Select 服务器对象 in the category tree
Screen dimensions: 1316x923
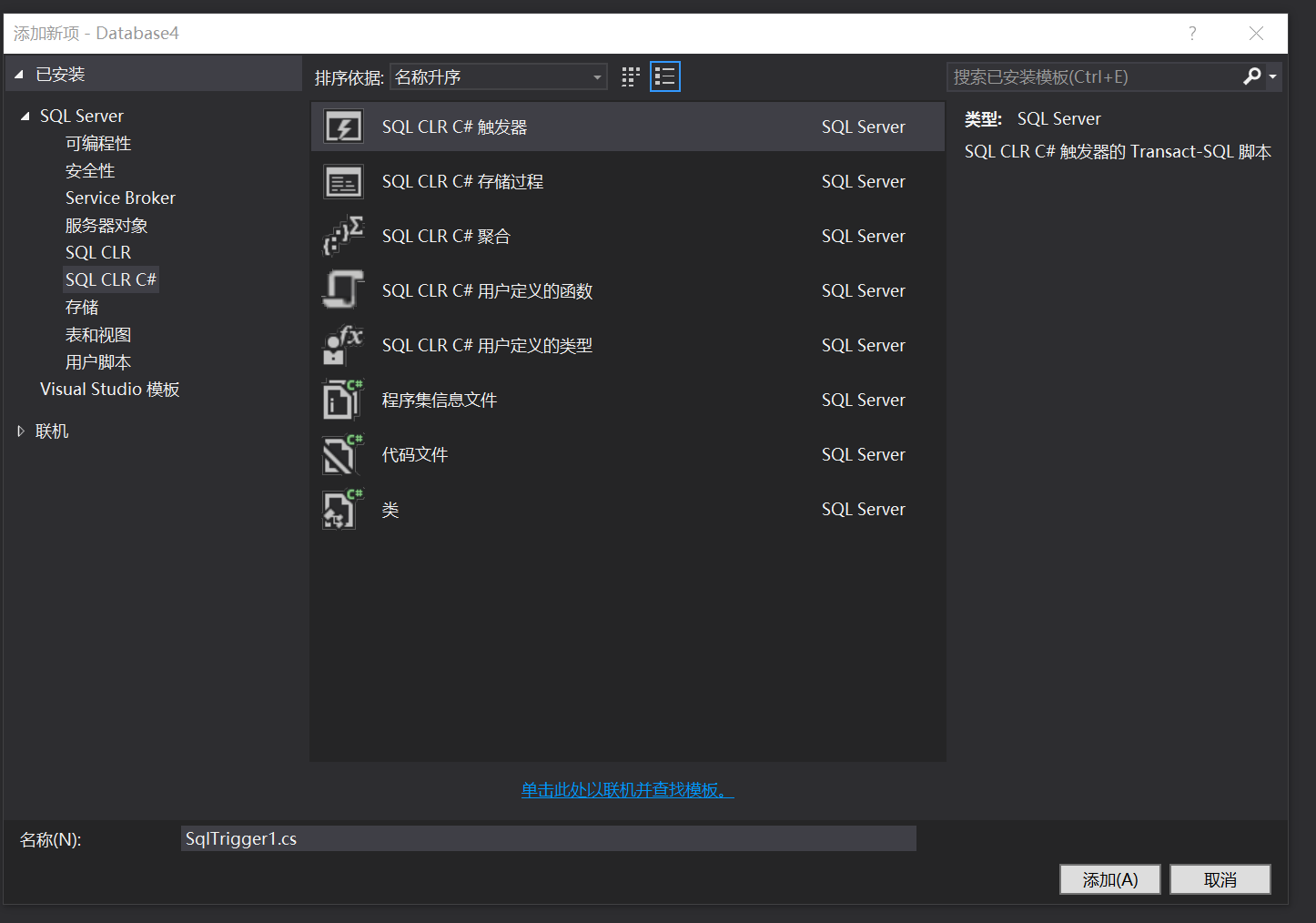pyautogui.click(x=106, y=226)
